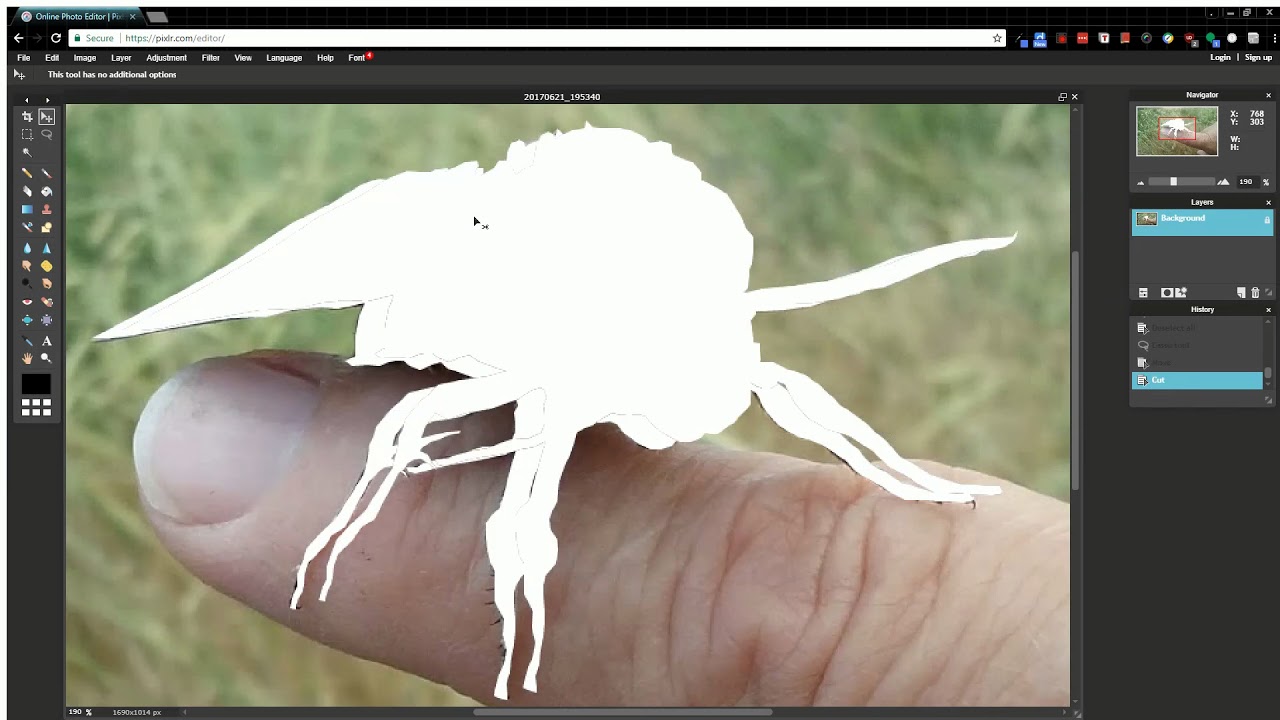Select the Move tool
Viewport: 1280px width, 720px height.
click(46, 117)
